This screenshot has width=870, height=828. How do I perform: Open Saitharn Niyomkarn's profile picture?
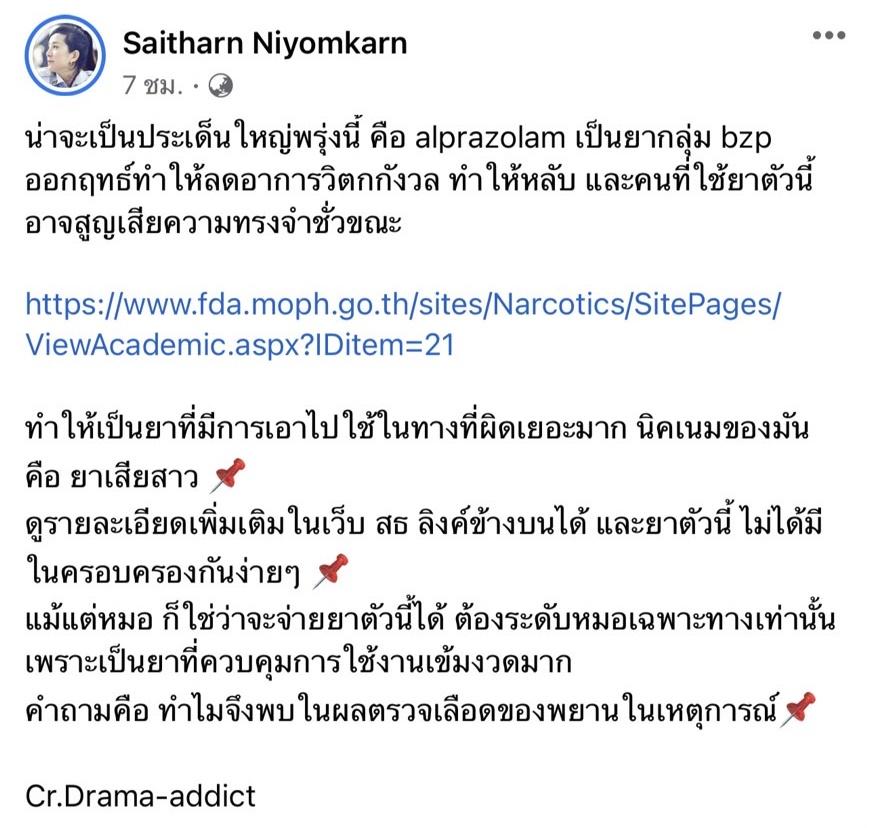(x=65, y=55)
